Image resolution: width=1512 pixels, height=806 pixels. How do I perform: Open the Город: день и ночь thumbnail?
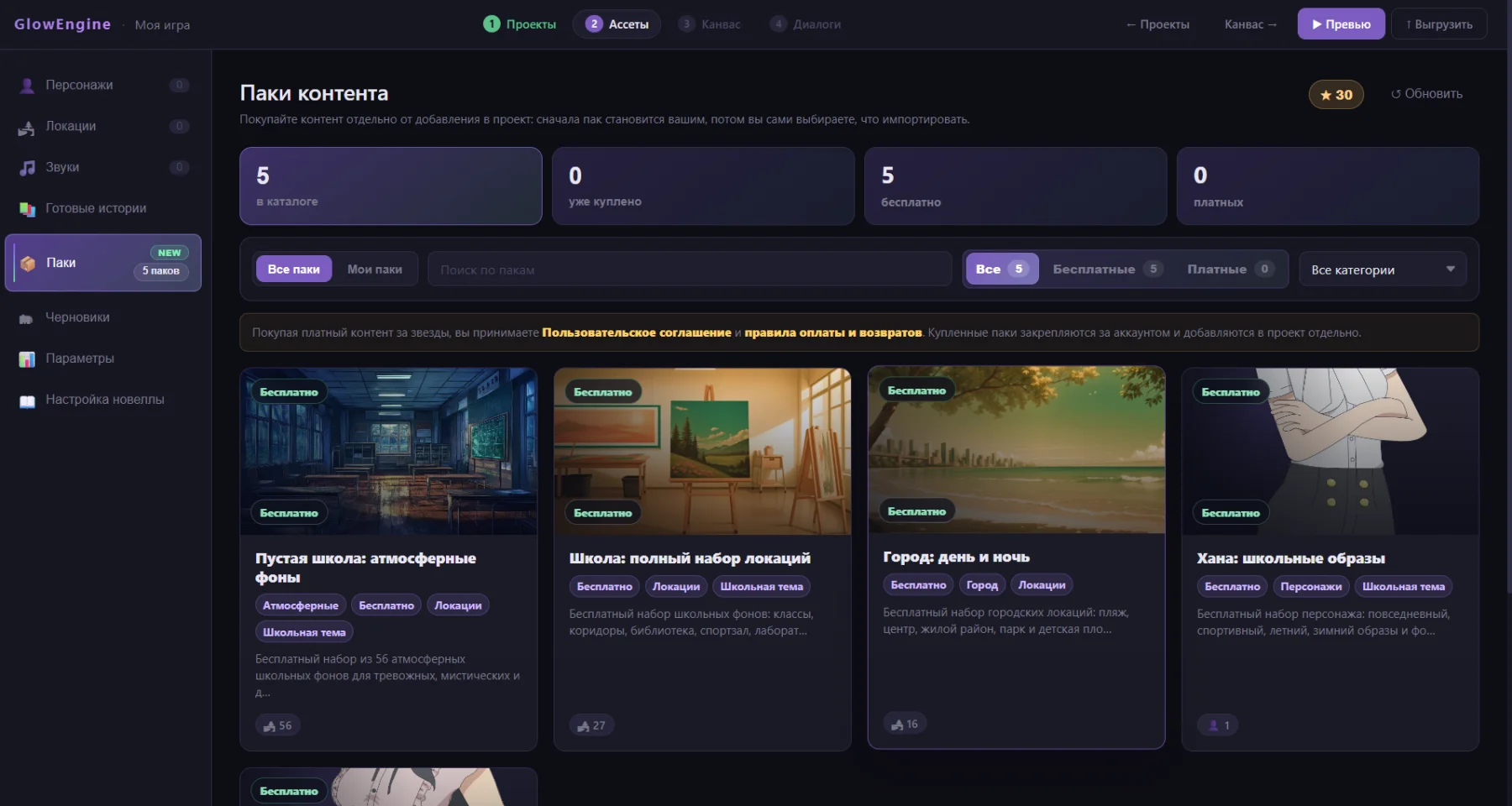coord(1016,450)
